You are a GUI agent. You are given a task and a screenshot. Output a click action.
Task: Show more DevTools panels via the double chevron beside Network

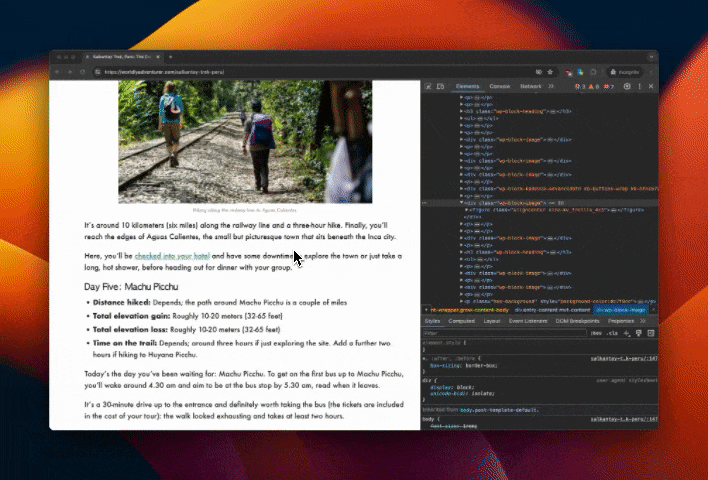click(551, 86)
